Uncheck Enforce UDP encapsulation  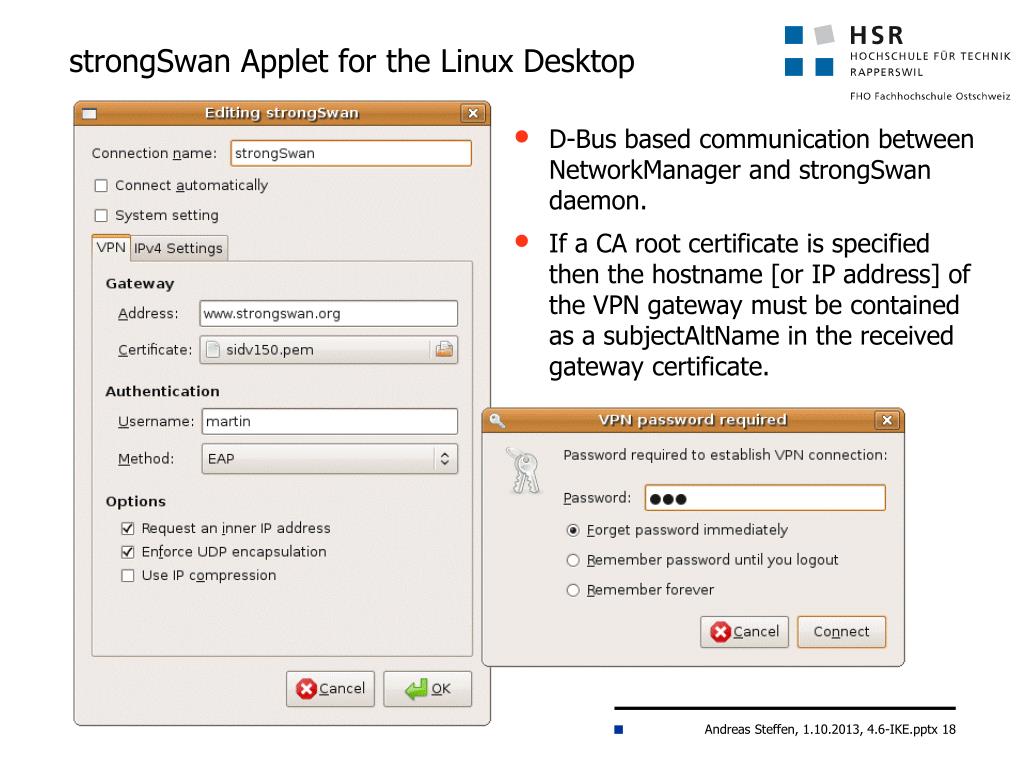point(128,552)
